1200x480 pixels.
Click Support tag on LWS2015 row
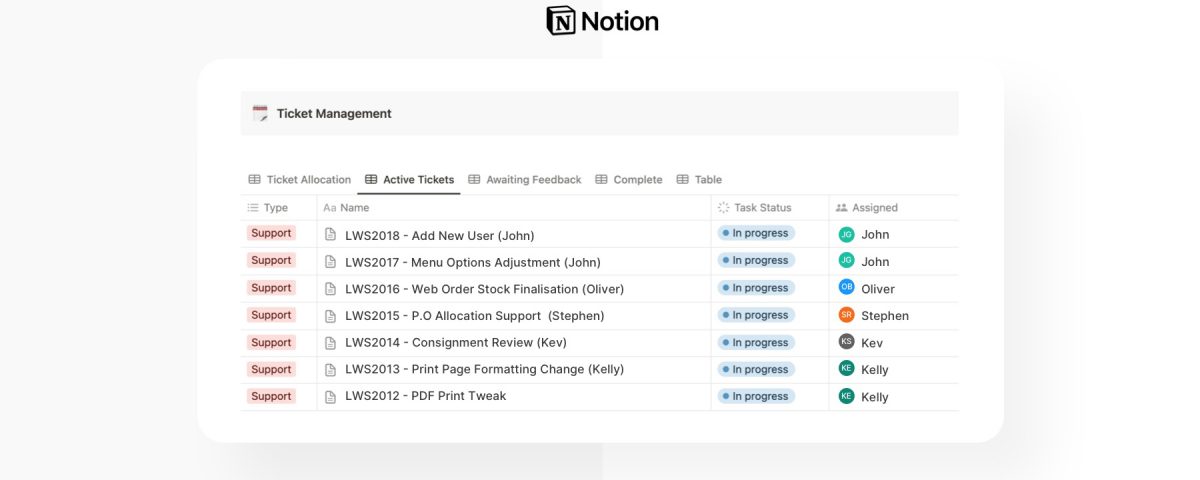pos(271,315)
